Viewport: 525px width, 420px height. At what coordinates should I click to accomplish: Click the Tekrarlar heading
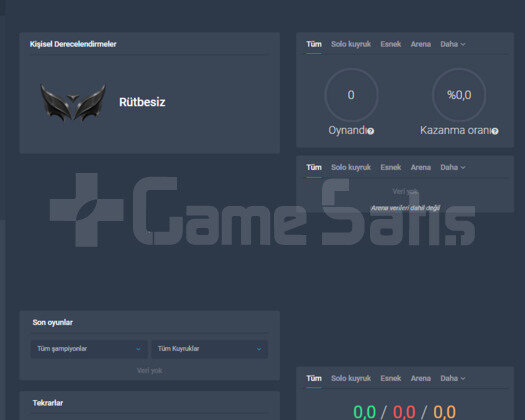(48, 403)
